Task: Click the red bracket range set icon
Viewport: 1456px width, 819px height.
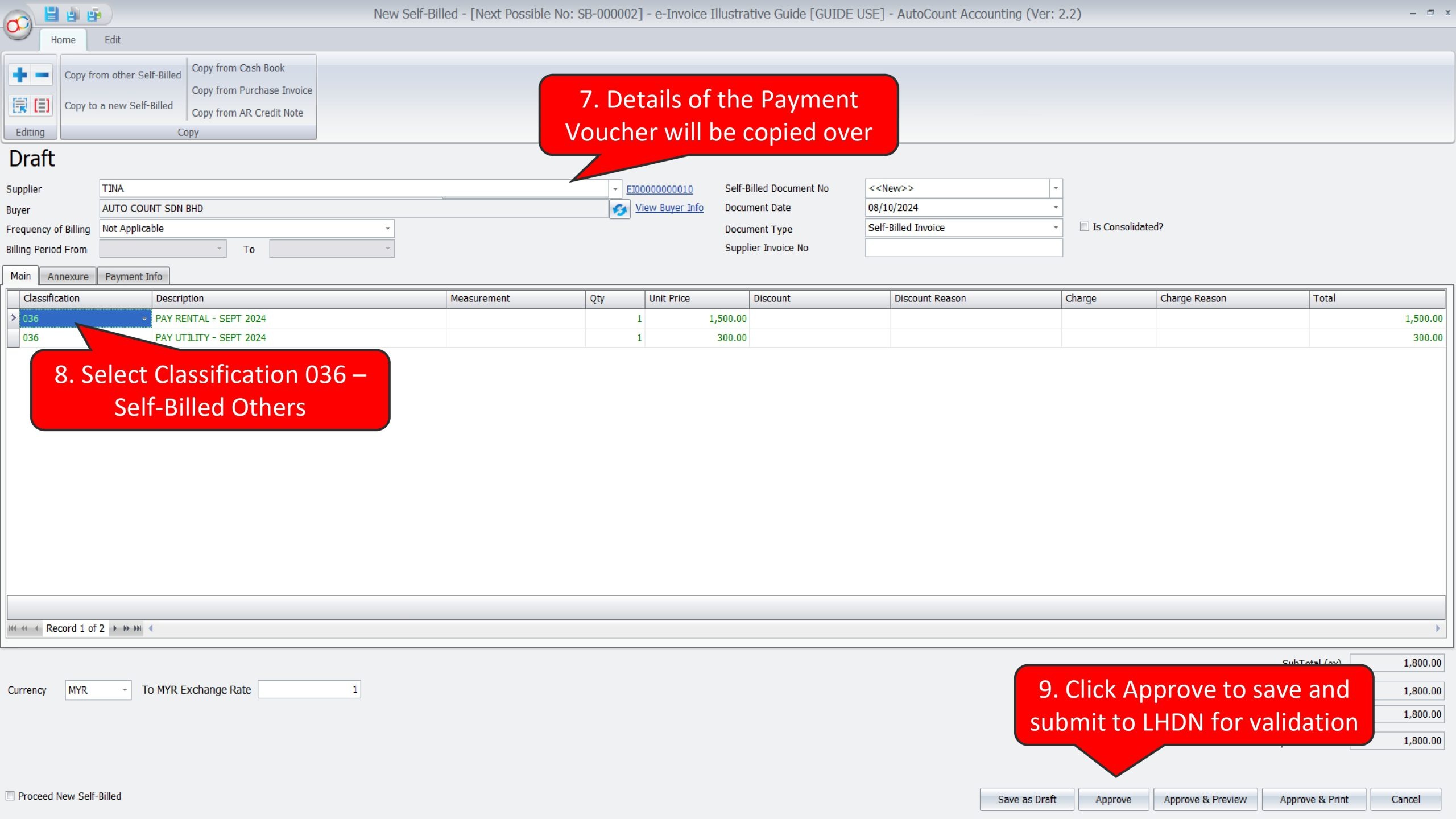Action: (42, 105)
